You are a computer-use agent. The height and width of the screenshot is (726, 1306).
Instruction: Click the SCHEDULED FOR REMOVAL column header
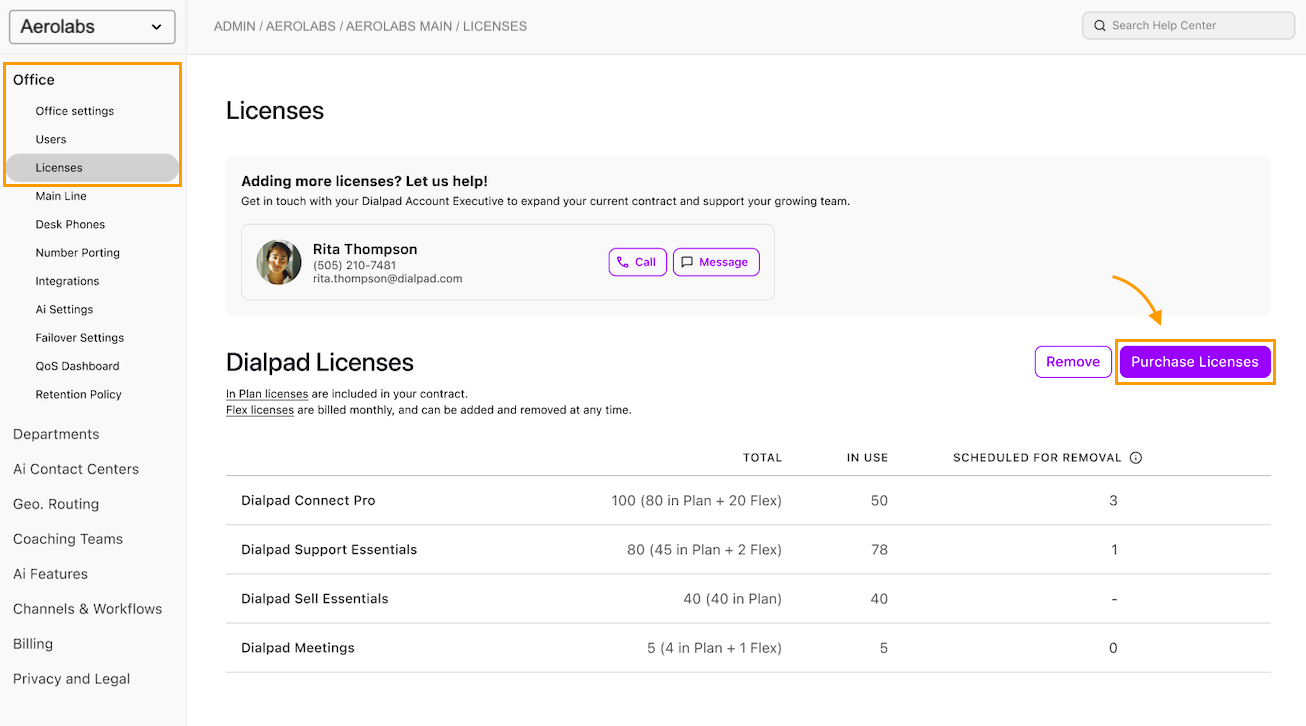click(x=1037, y=458)
